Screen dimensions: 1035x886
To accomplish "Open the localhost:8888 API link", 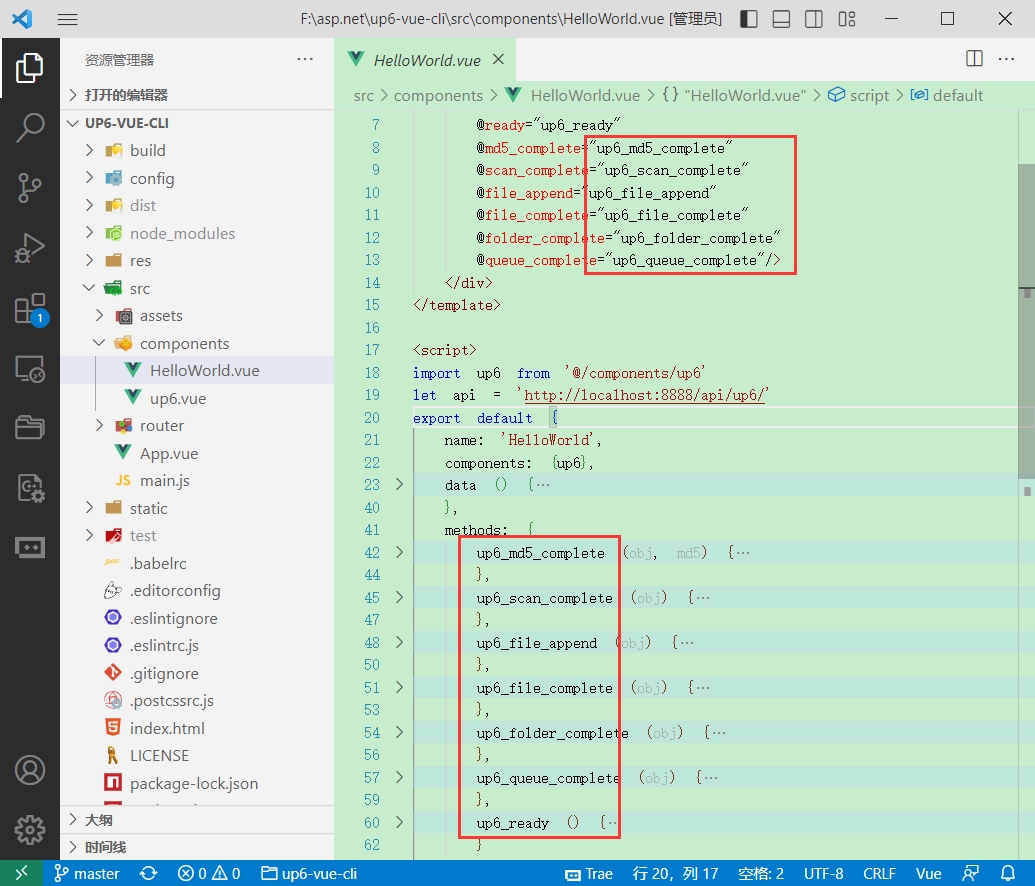I will point(644,395).
